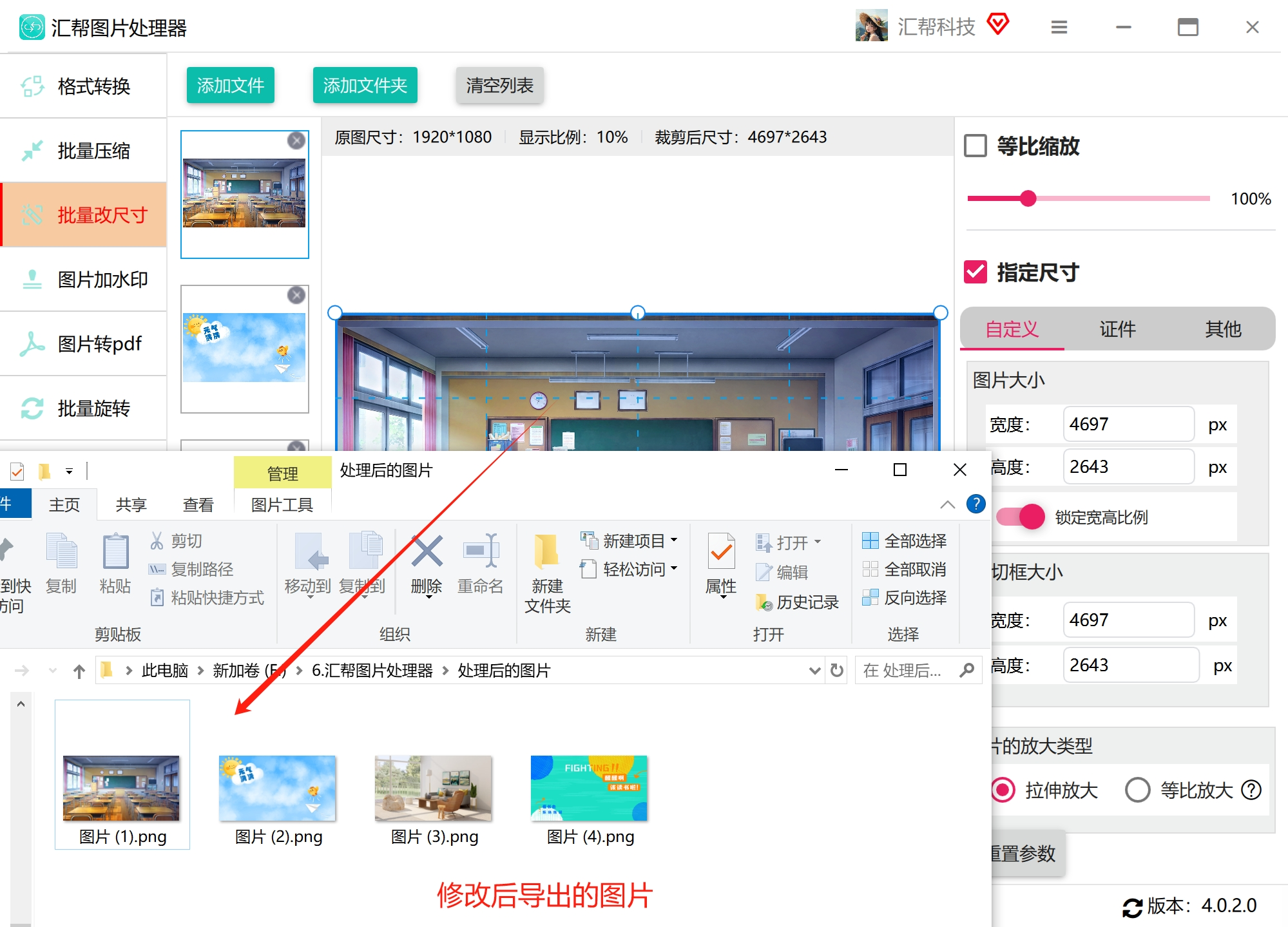Open the address bar history dropdown
Image resolution: width=1288 pixels, height=927 pixels.
coord(814,671)
